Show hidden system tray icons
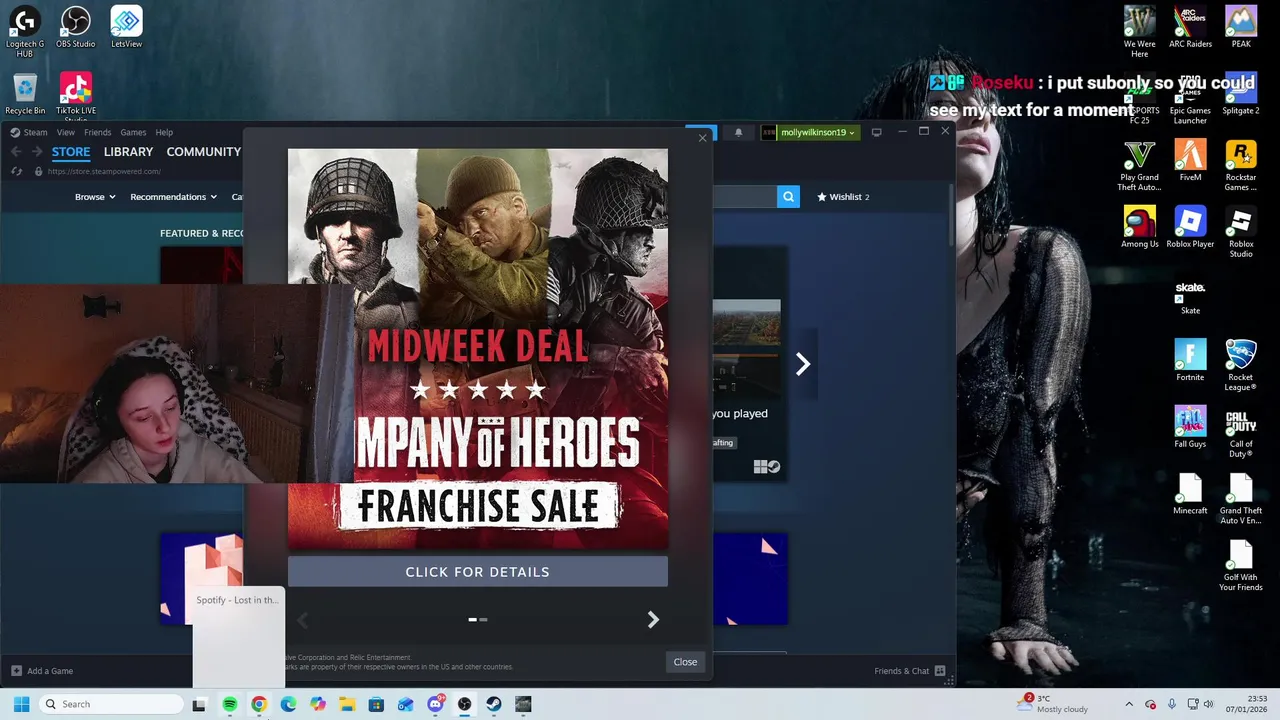The width and height of the screenshot is (1280, 720). [1129, 704]
